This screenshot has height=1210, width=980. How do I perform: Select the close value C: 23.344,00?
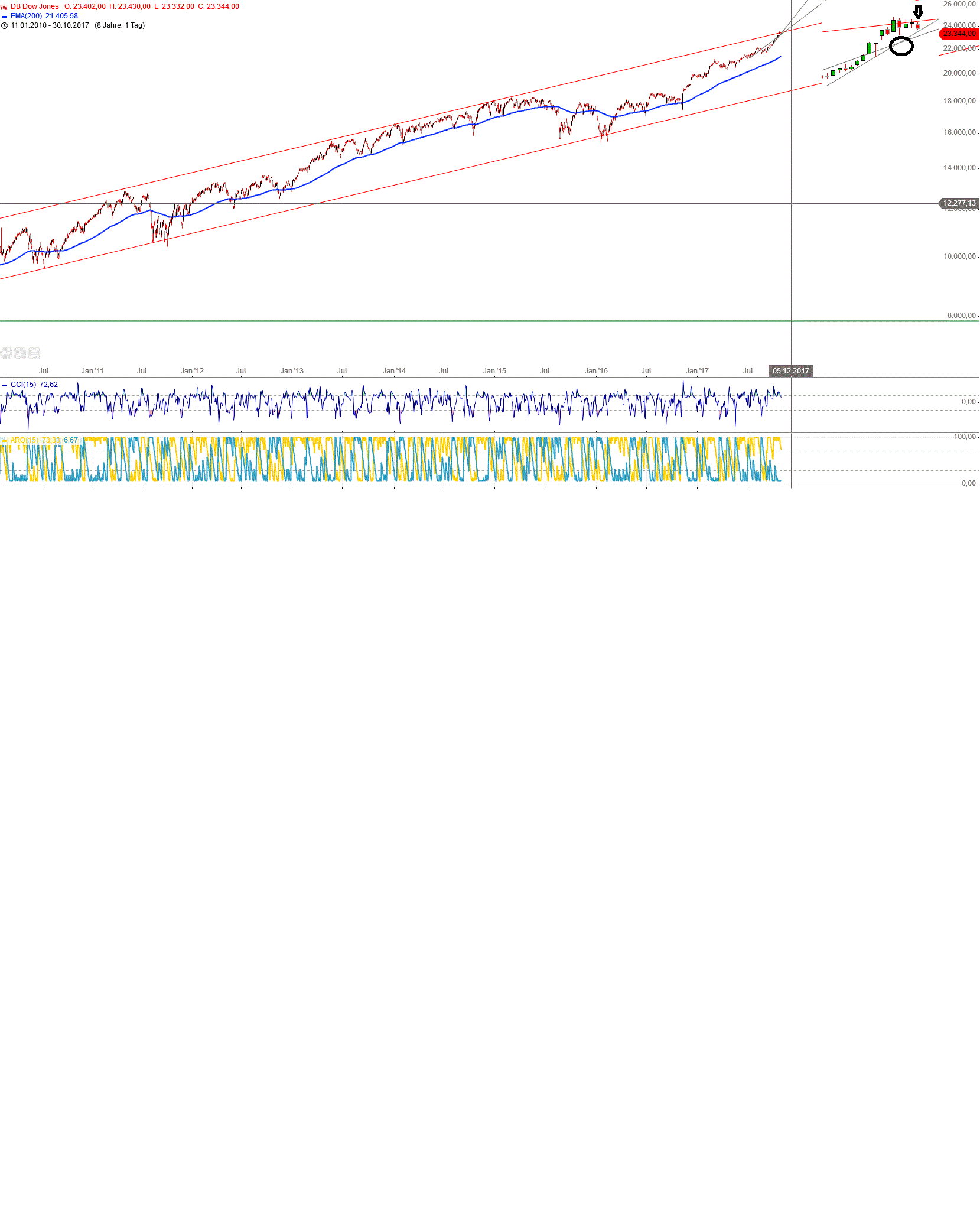point(219,6)
